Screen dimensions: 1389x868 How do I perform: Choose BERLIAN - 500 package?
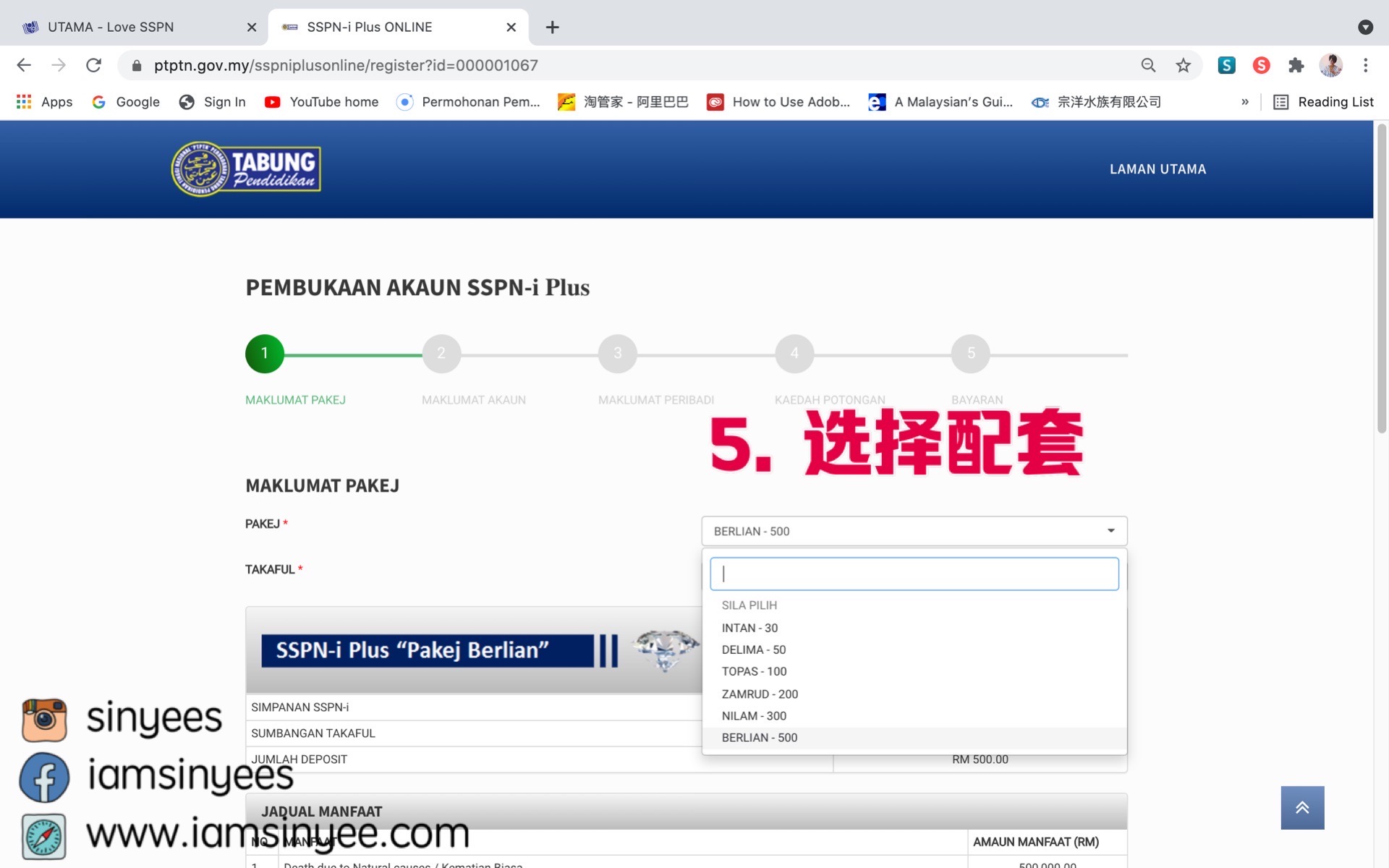pyautogui.click(x=914, y=738)
